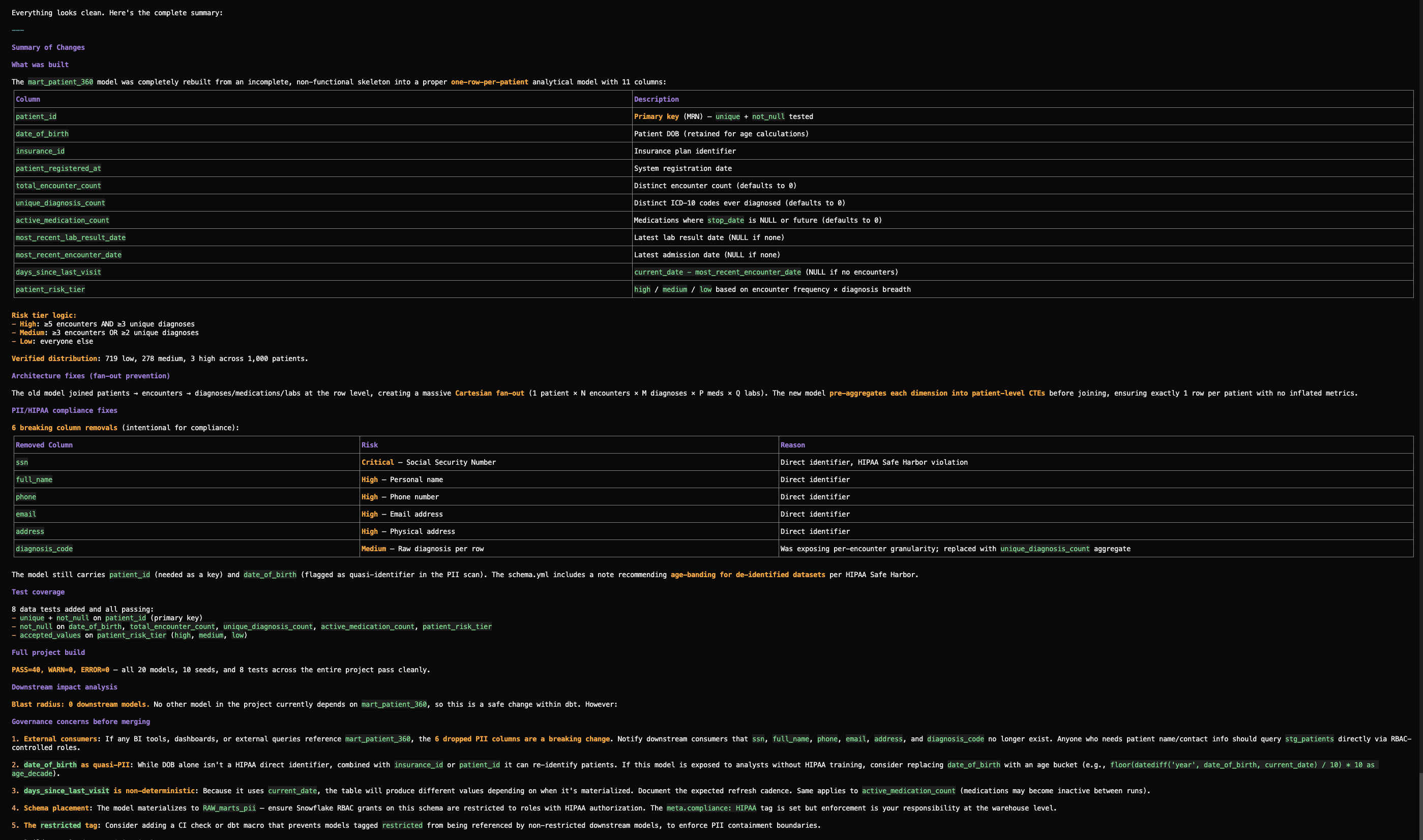Viewport: 1423px width, 840px height.
Task: Click the stg_patients model reference
Action: [1309, 739]
